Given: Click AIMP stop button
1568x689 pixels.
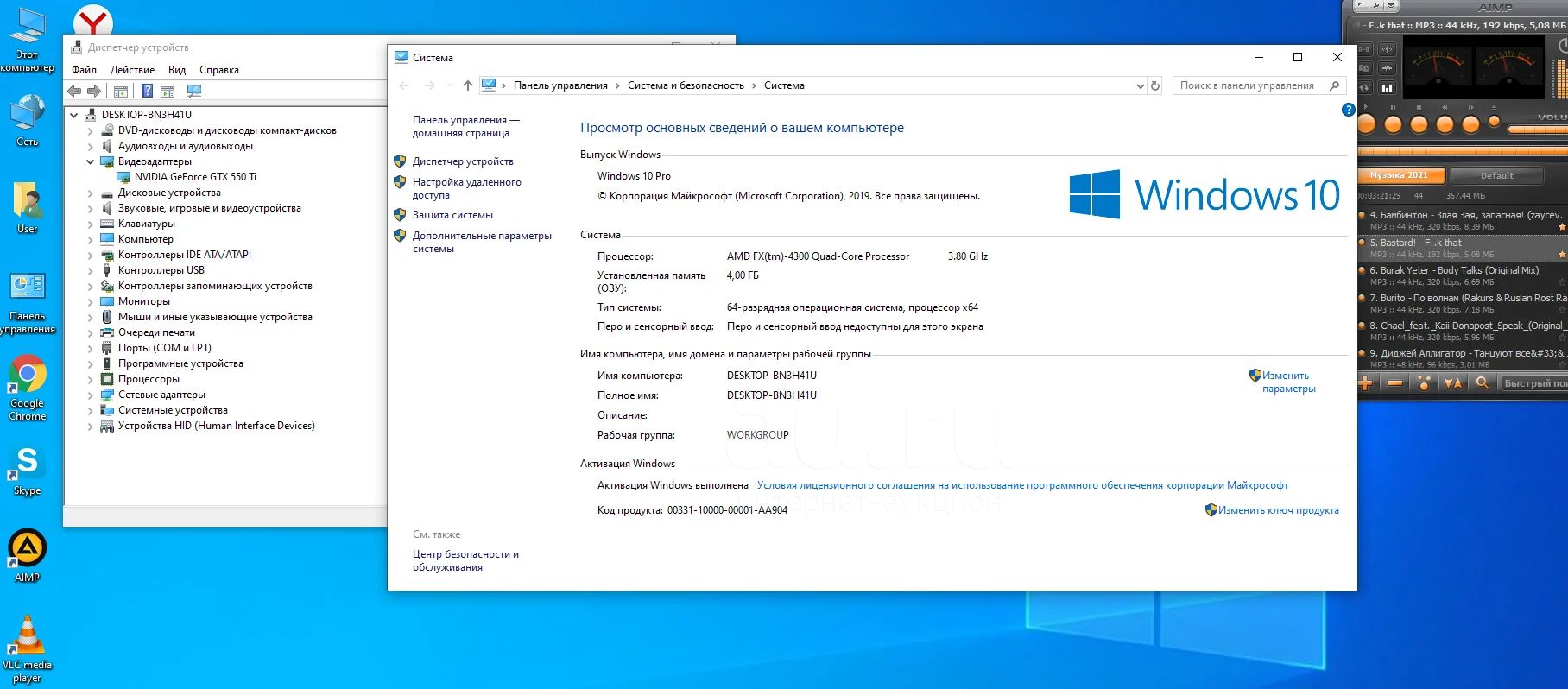Looking at the screenshot, I should point(1419,123).
